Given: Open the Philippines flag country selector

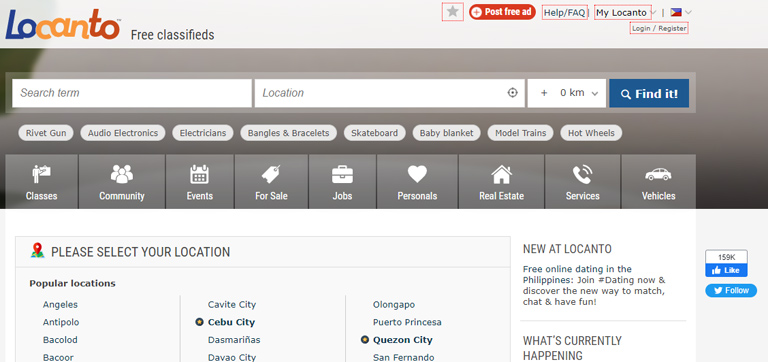Looking at the screenshot, I should tap(681, 12).
